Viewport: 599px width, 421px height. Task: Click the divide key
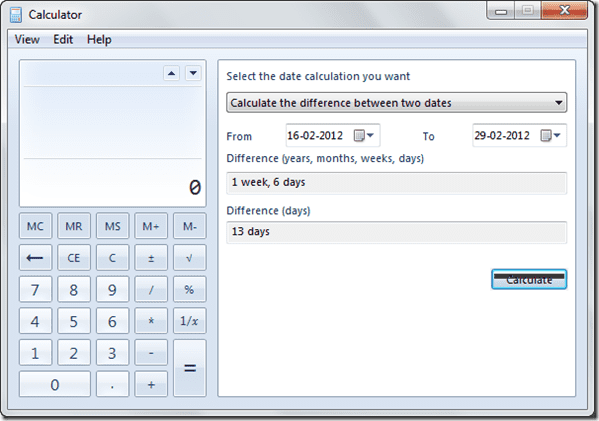[x=151, y=290]
